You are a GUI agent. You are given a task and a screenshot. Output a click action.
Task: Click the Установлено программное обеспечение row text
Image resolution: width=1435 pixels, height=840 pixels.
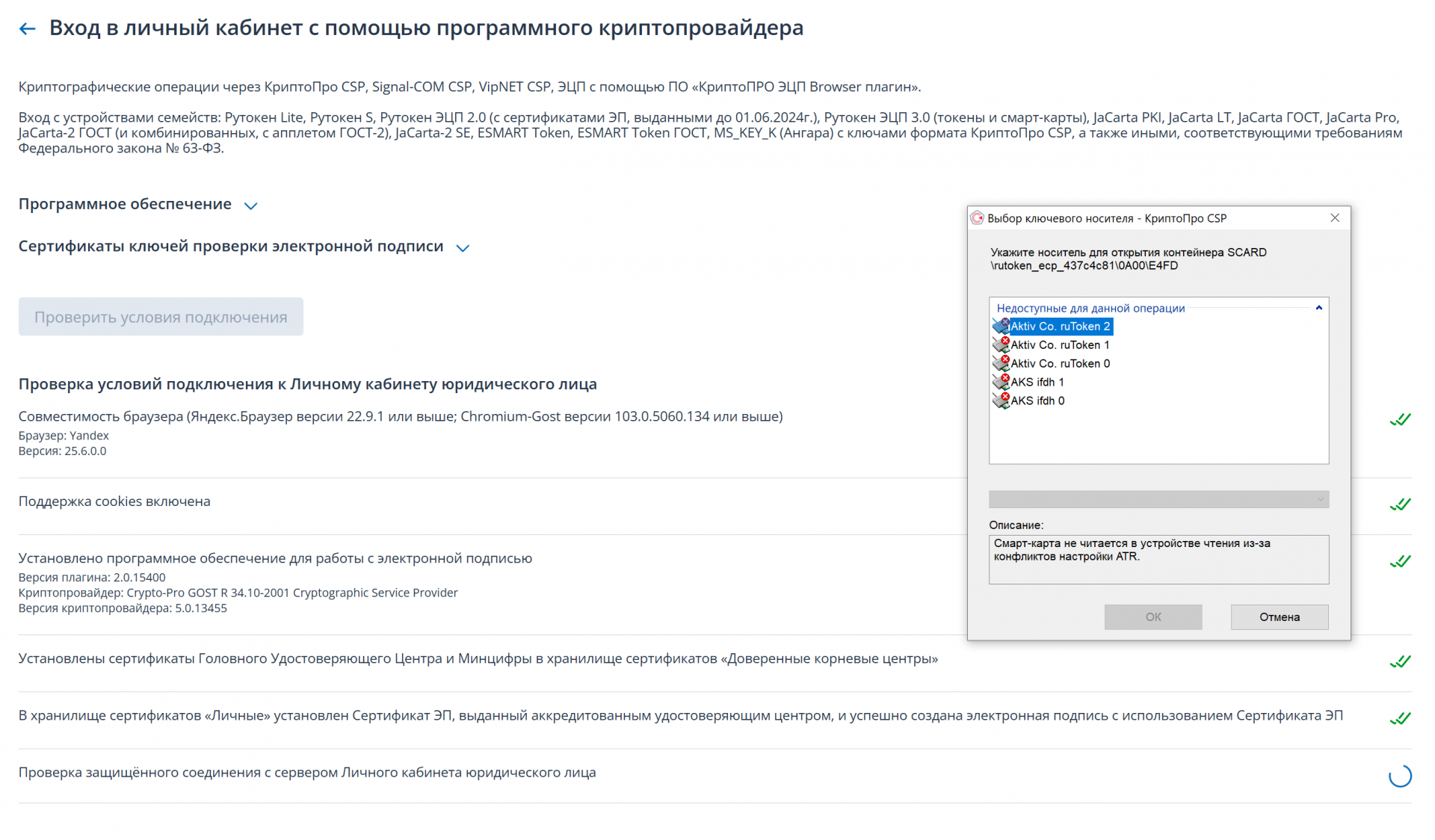click(275, 558)
